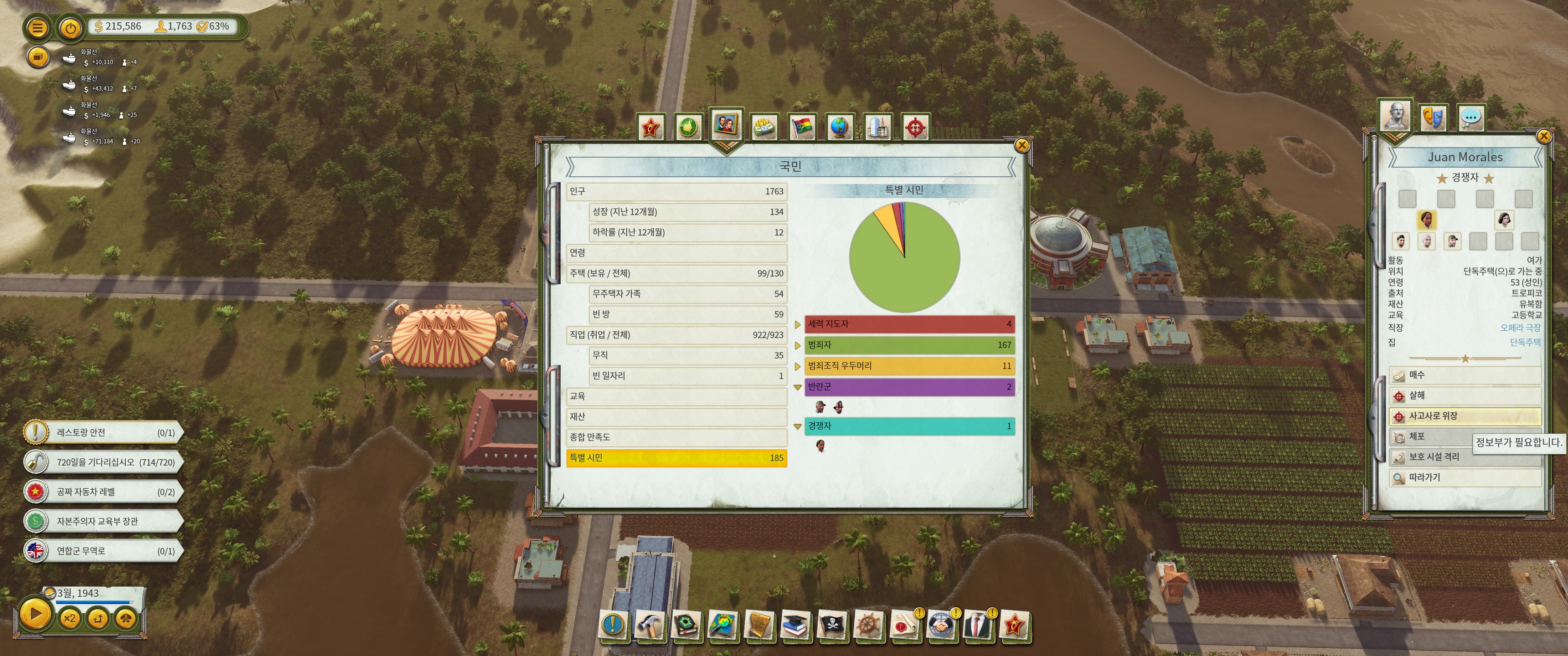Image resolution: width=1568 pixels, height=656 pixels.
Task: Toggle the power button top left
Action: click(x=71, y=27)
